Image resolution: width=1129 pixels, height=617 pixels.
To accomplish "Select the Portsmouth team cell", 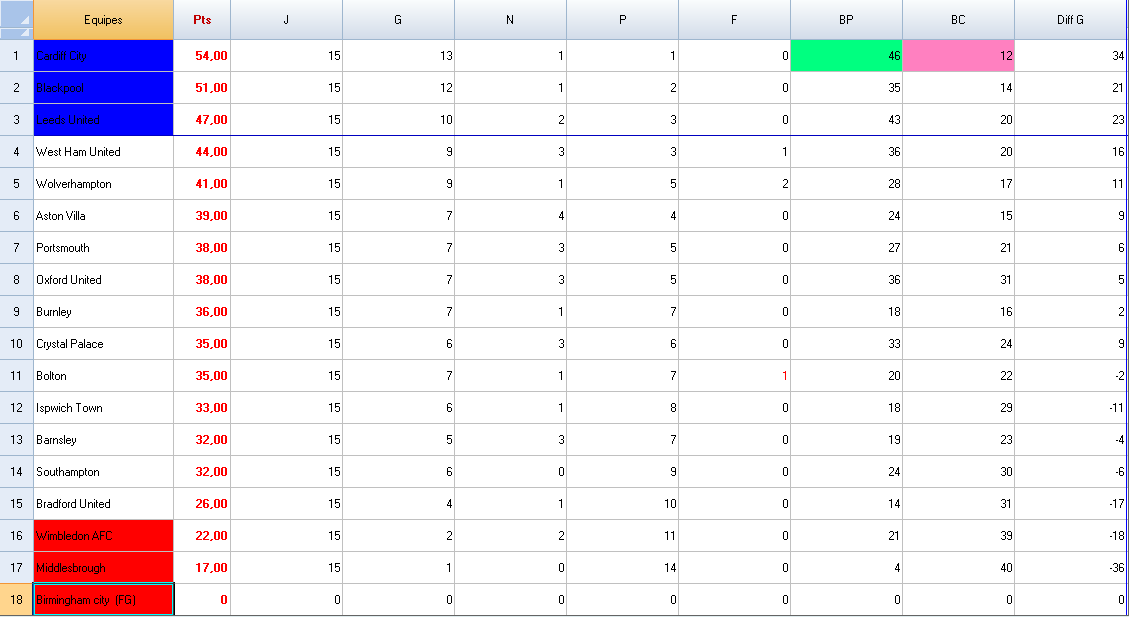I will (x=103, y=248).
